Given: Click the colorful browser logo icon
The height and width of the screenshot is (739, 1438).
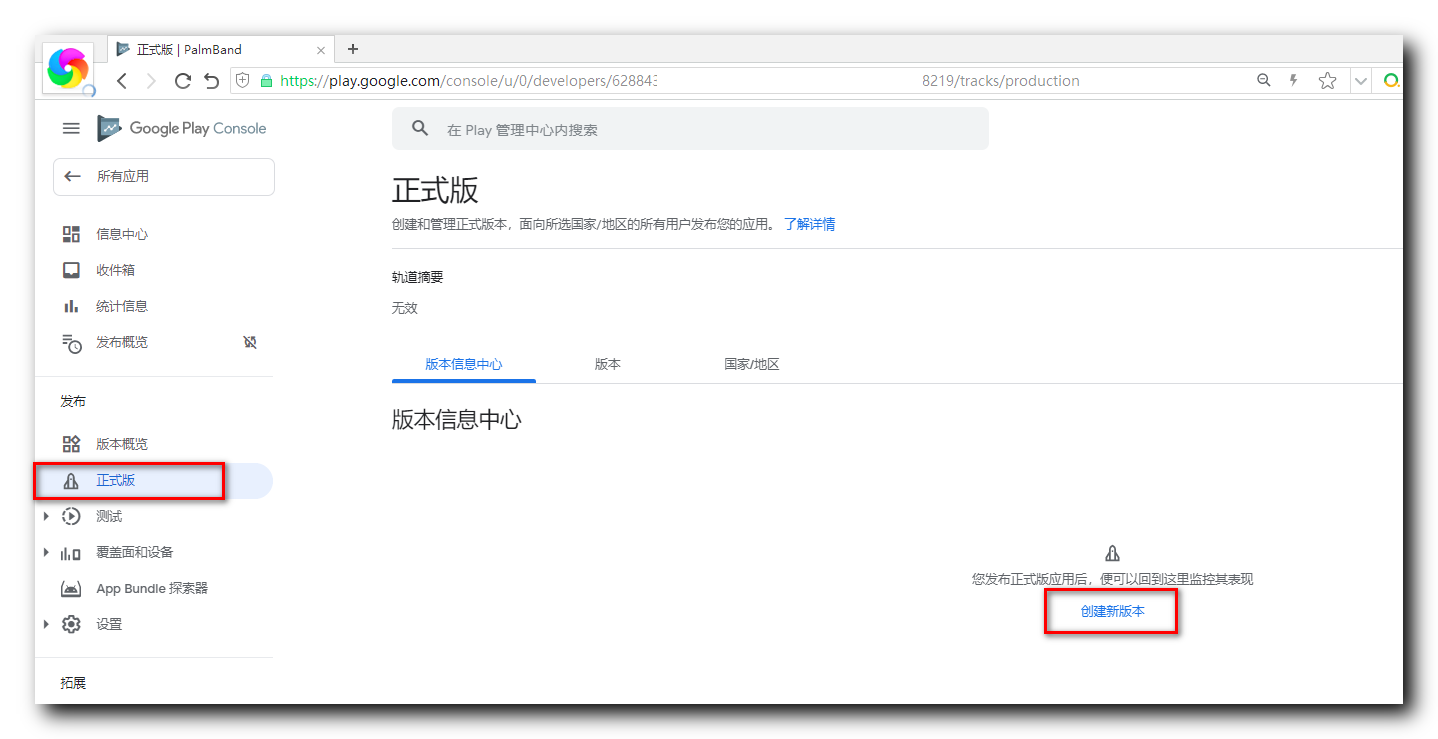Looking at the screenshot, I should click(x=68, y=68).
